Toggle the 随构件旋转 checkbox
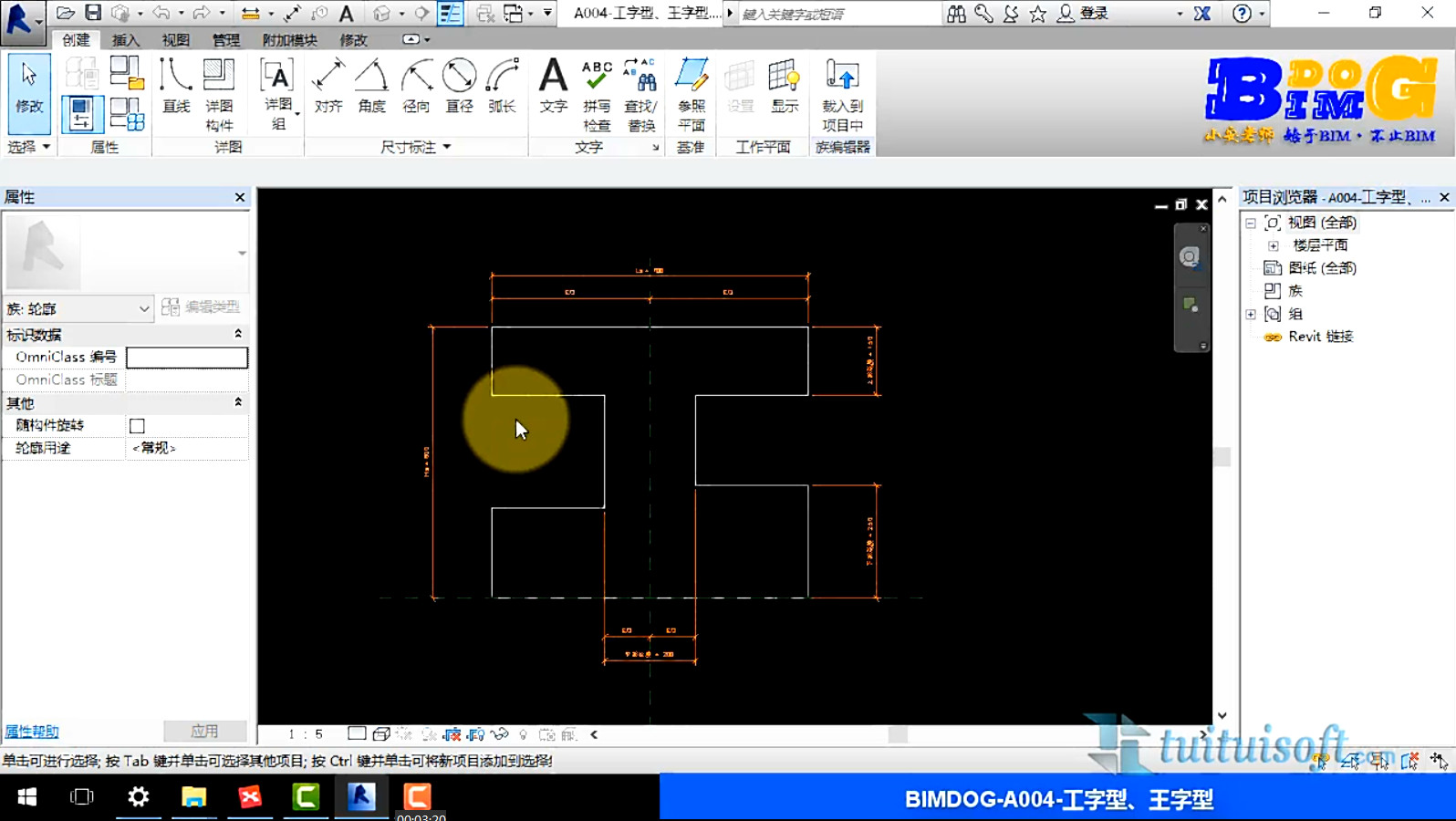The image size is (1456, 821). point(137,426)
